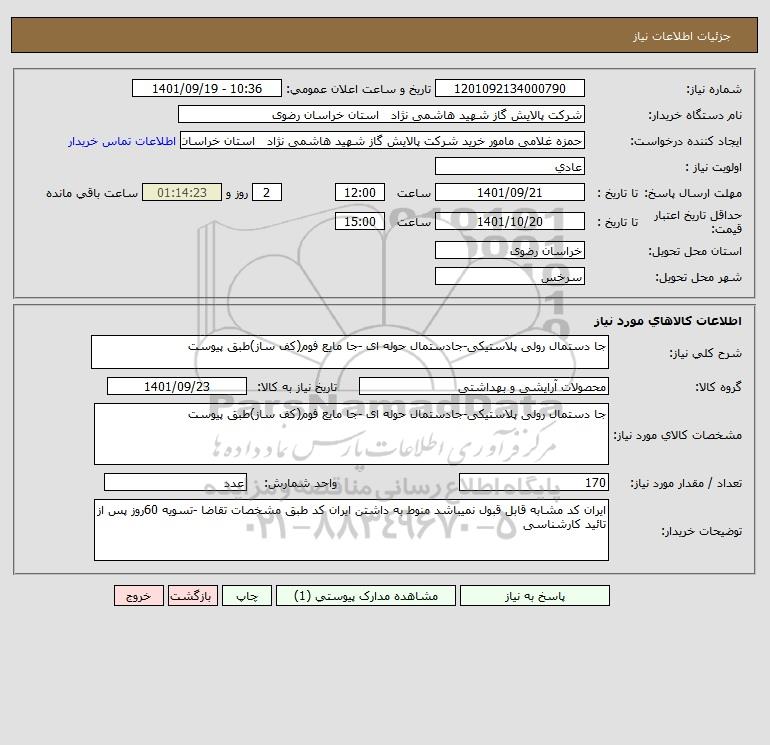
Task: Click the شماره نیاز label
Action: tap(714, 89)
